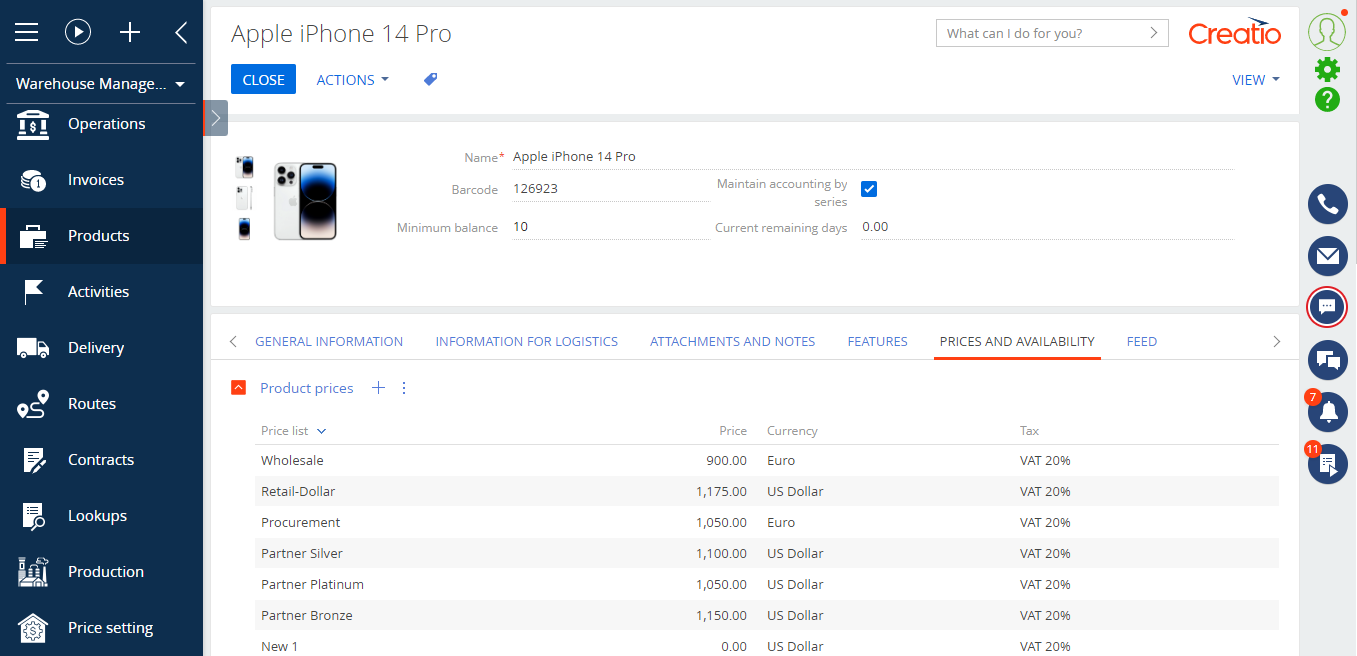1357x656 pixels.
Task: Open the phone call panel icon
Action: pos(1327,205)
